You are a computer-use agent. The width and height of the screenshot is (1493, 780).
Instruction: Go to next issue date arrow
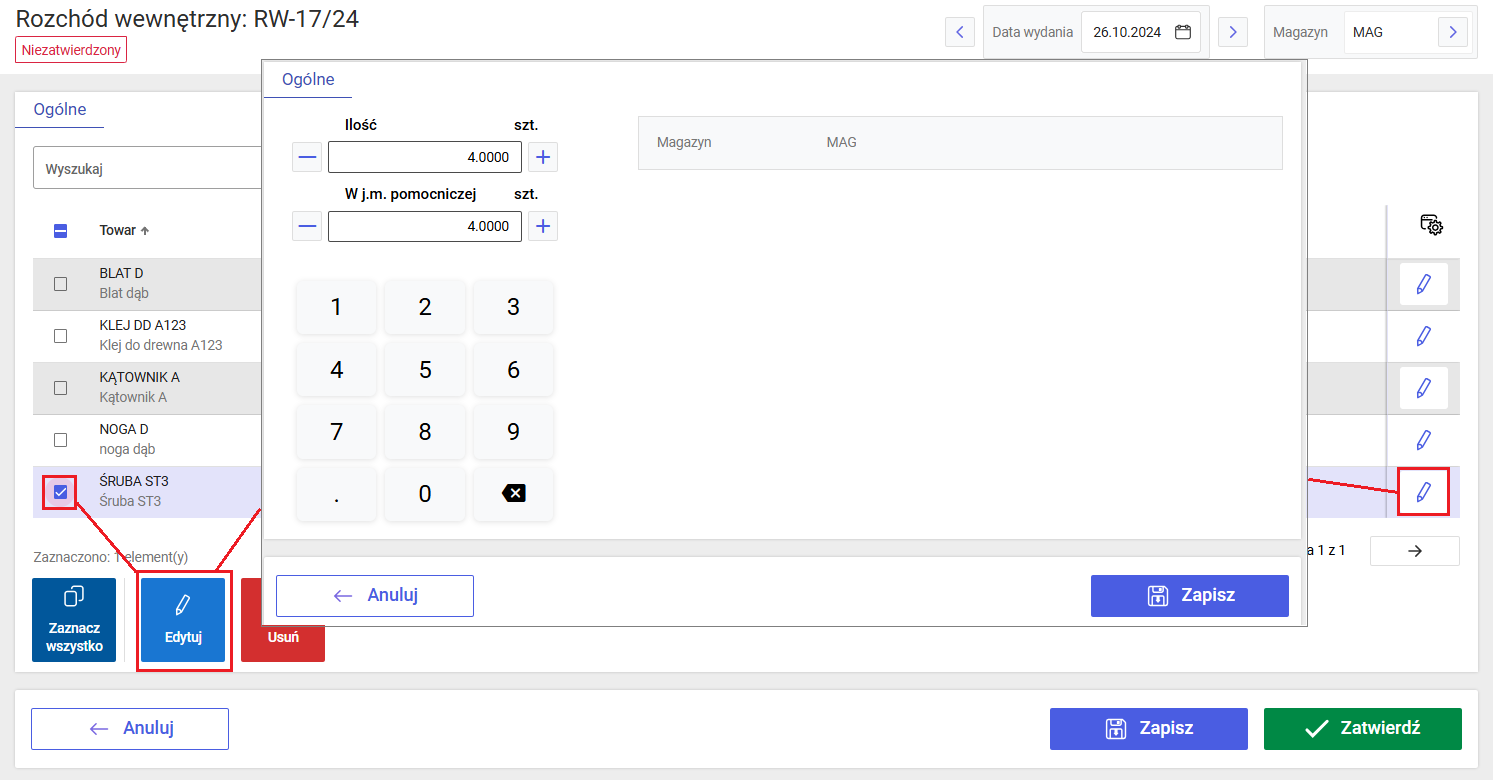click(1233, 32)
